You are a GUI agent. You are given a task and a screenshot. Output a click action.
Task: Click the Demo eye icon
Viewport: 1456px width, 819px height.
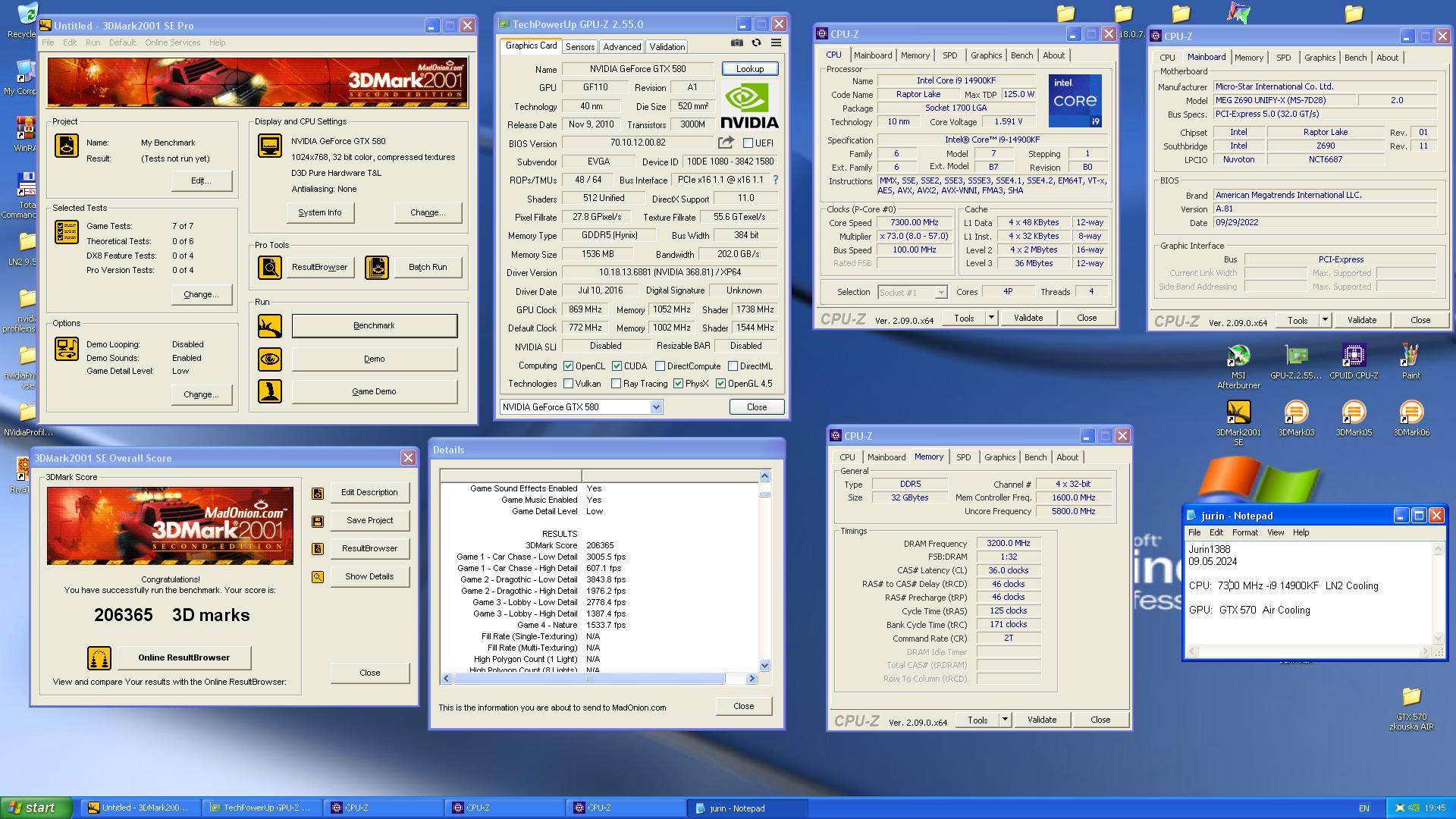(269, 359)
